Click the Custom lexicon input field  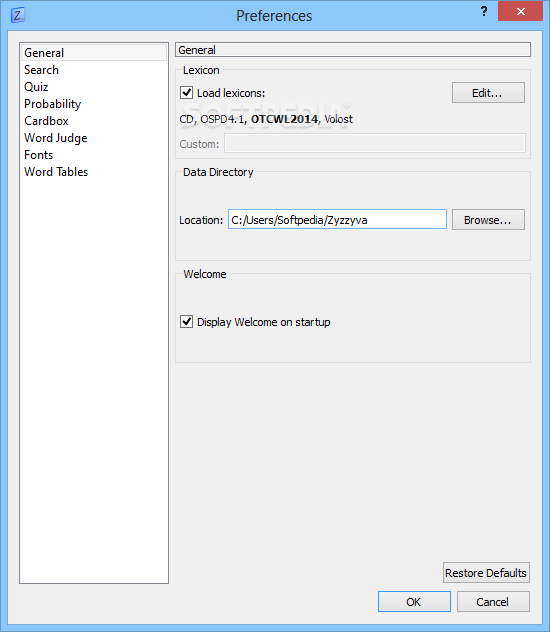point(375,143)
